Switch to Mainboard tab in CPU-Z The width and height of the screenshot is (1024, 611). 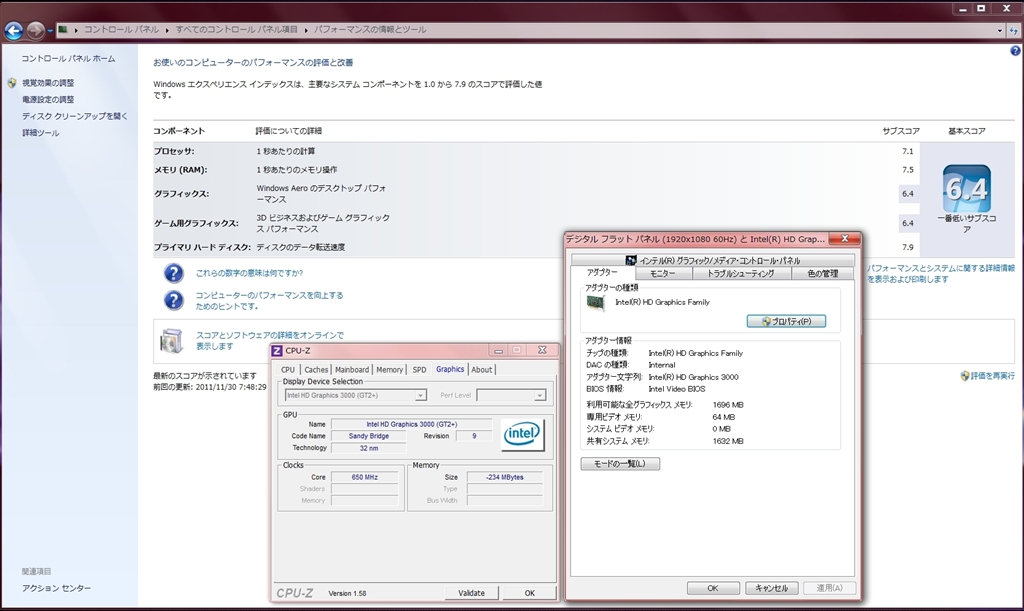352,369
